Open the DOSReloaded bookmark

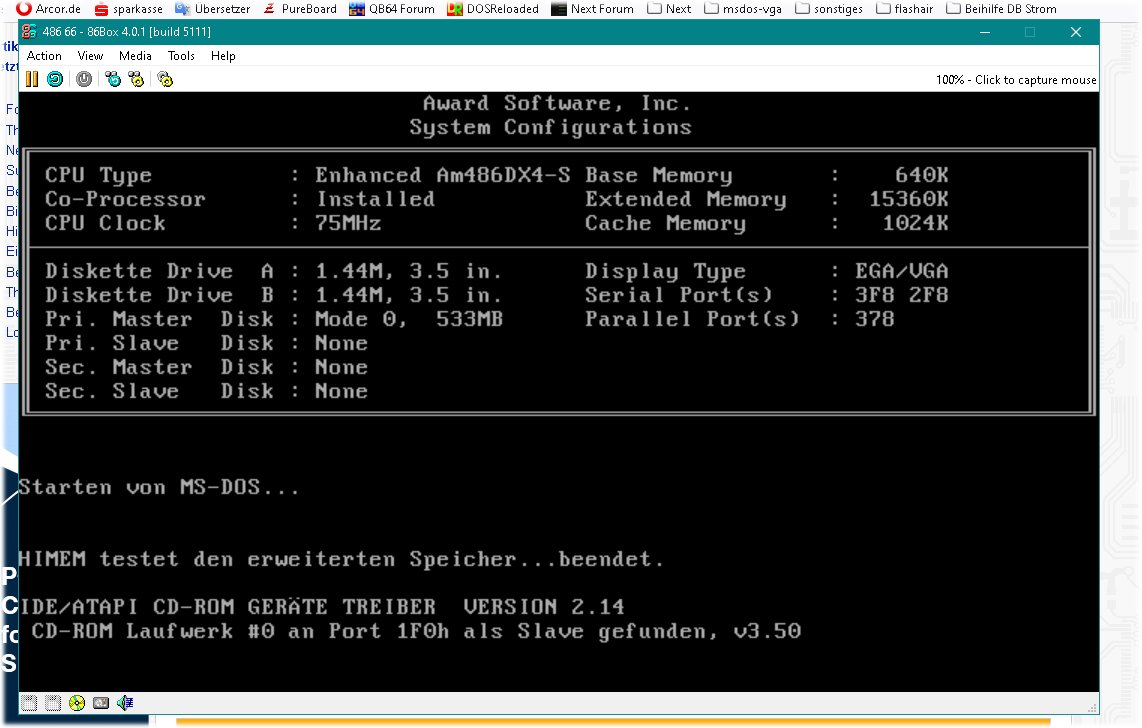pos(493,9)
